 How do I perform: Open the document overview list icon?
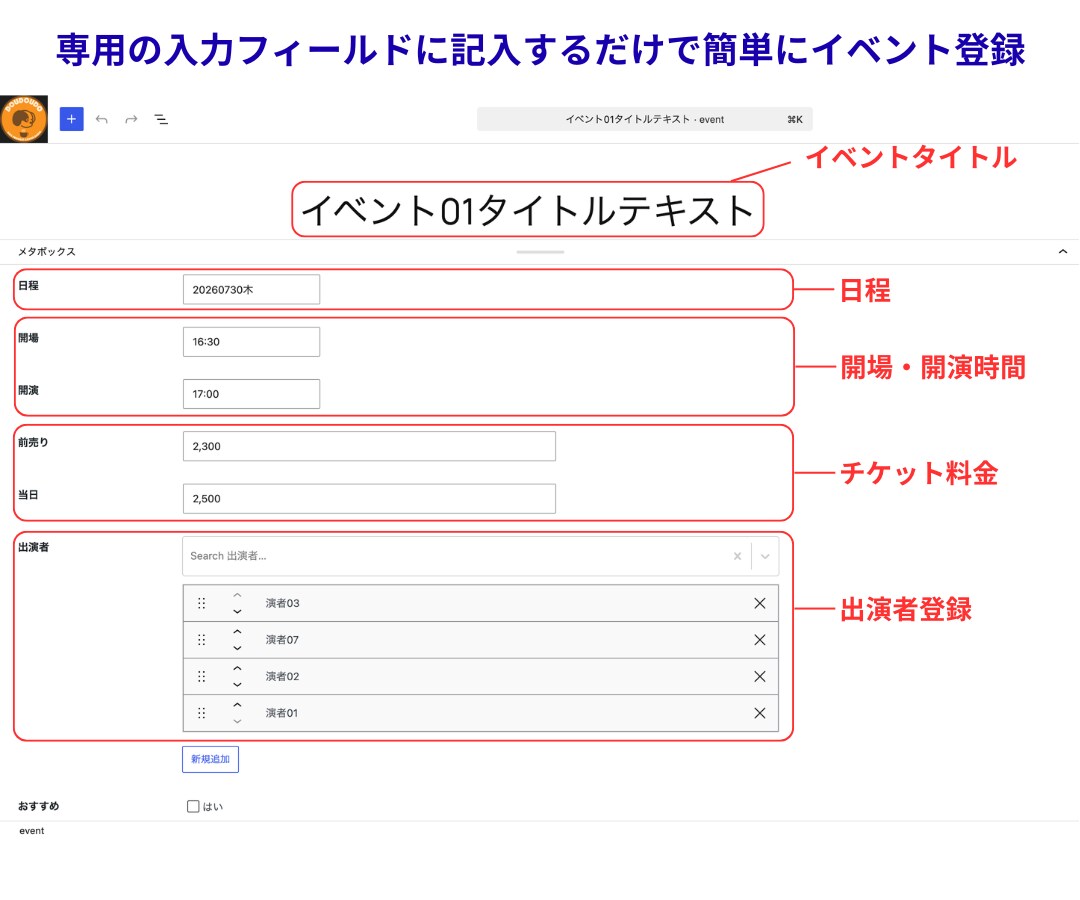point(161,119)
